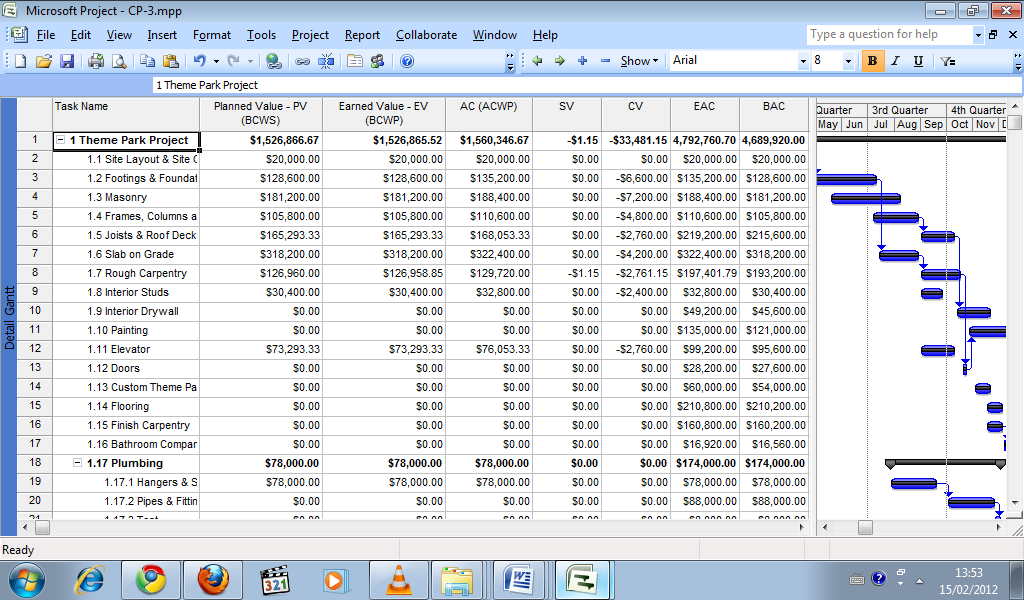Screen dimensions: 1024x600
Task: Click the AutoFilter funnel icon
Action: click(948, 61)
